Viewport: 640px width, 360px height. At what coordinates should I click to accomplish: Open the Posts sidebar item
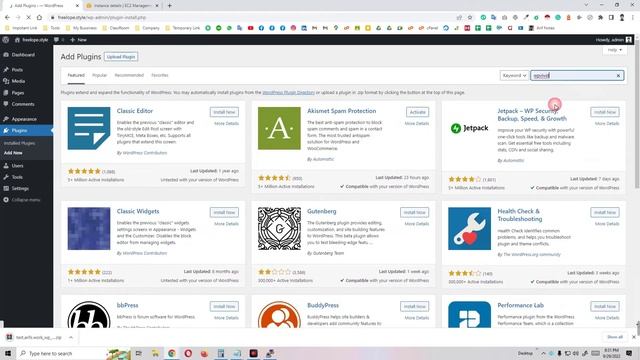click(17, 70)
